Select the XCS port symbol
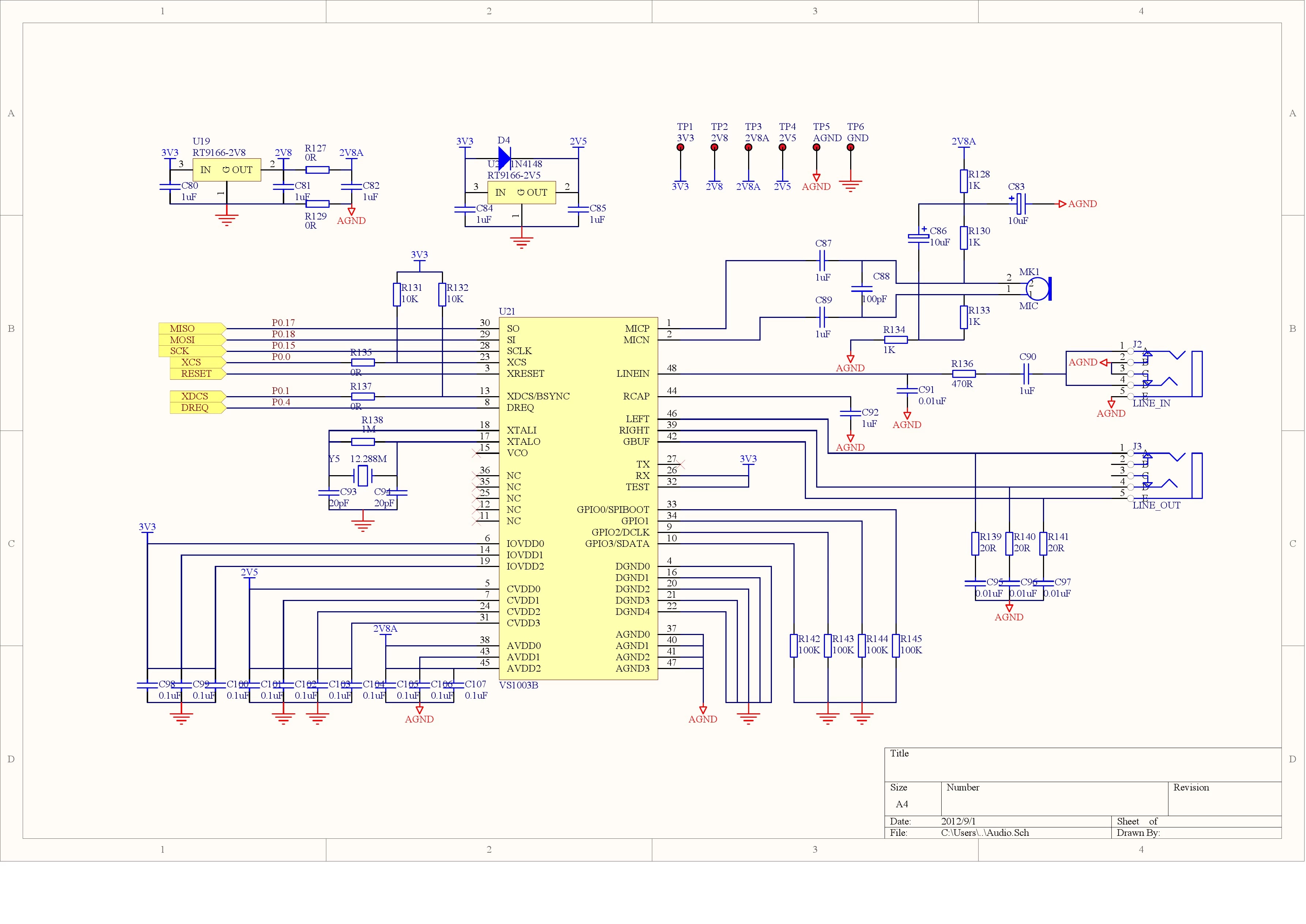This screenshot has height=924, width=1306. [x=198, y=363]
